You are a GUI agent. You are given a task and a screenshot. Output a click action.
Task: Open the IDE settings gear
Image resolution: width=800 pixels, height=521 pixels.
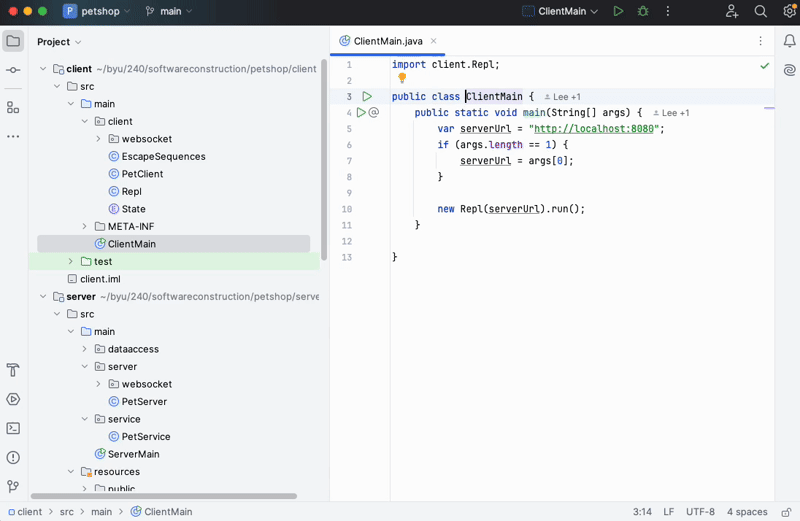click(789, 11)
